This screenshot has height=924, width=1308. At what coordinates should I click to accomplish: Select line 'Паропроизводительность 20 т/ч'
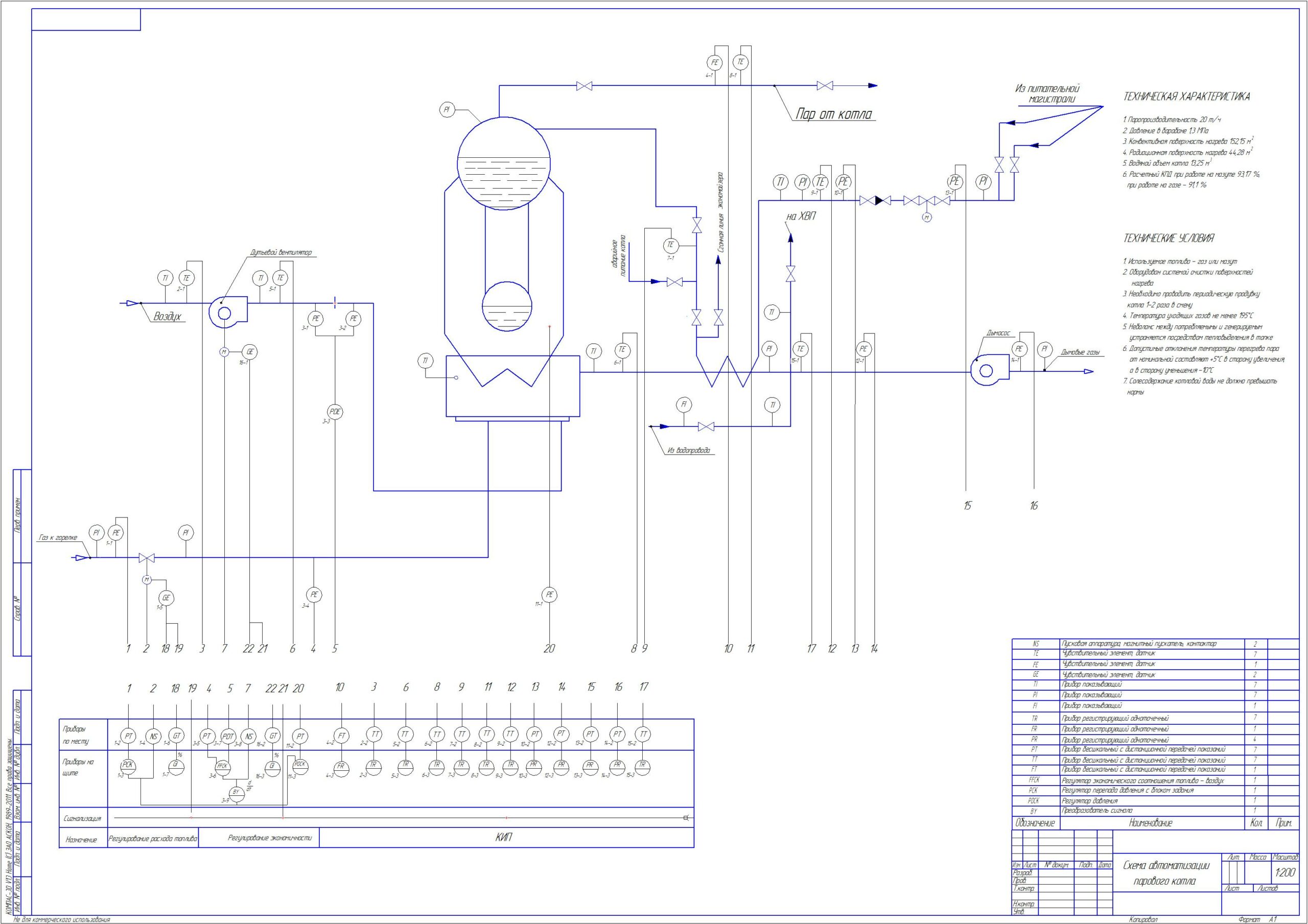1172,120
